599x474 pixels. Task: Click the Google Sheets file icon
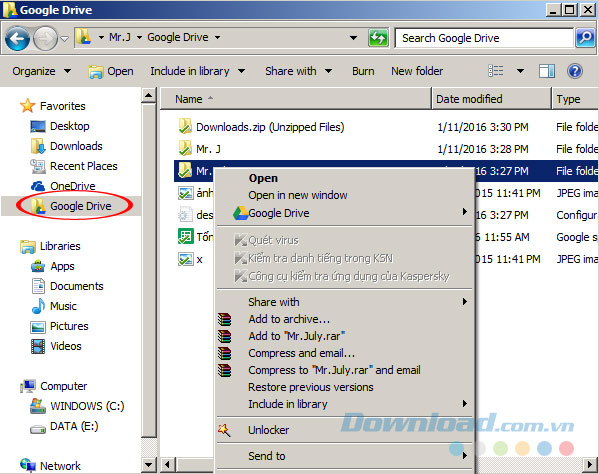coord(186,236)
